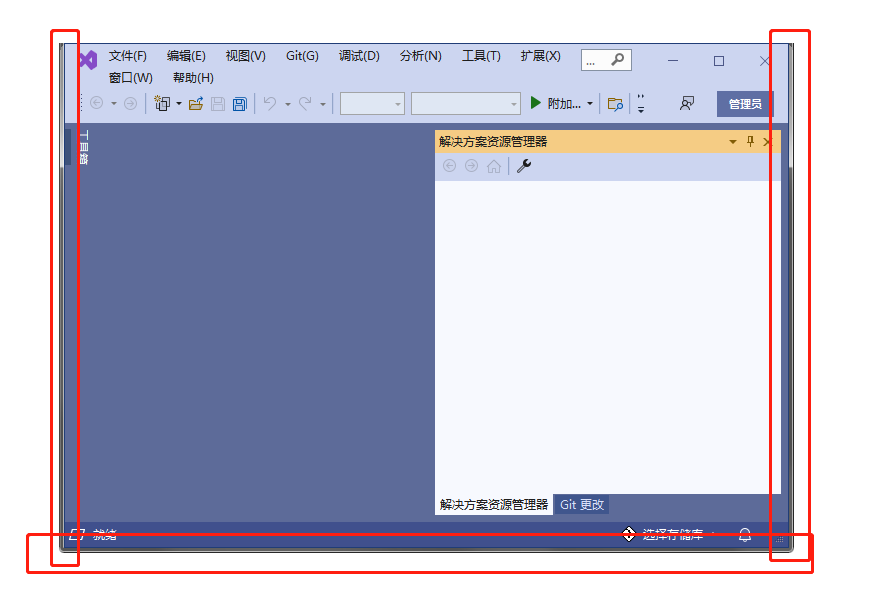The image size is (887, 613).
Task: Switch to the Git 更改 tab
Action: click(582, 504)
